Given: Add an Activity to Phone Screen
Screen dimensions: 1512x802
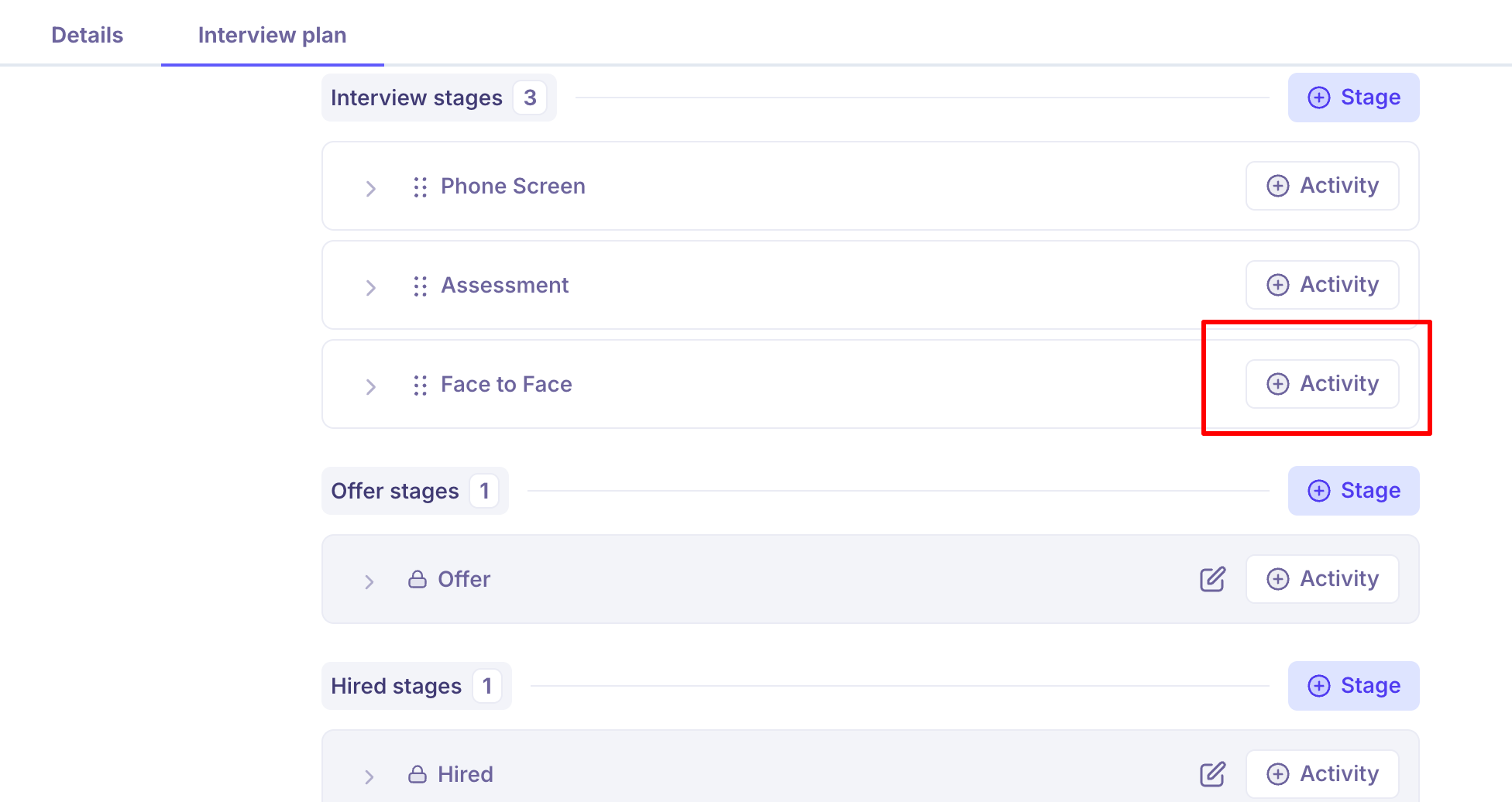Looking at the screenshot, I should [x=1322, y=186].
